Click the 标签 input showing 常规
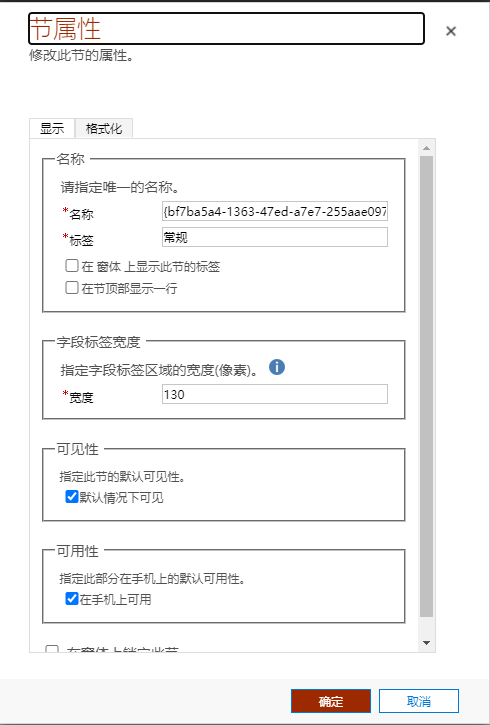 [275, 237]
